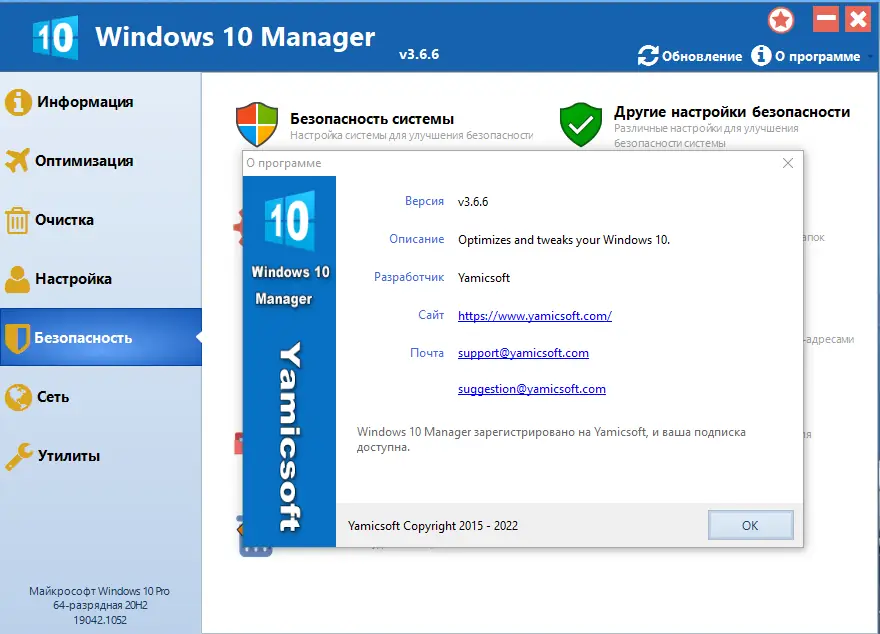Click the v3.6.6 label in the header
Viewport: 880px width, 634px height.
(419, 54)
